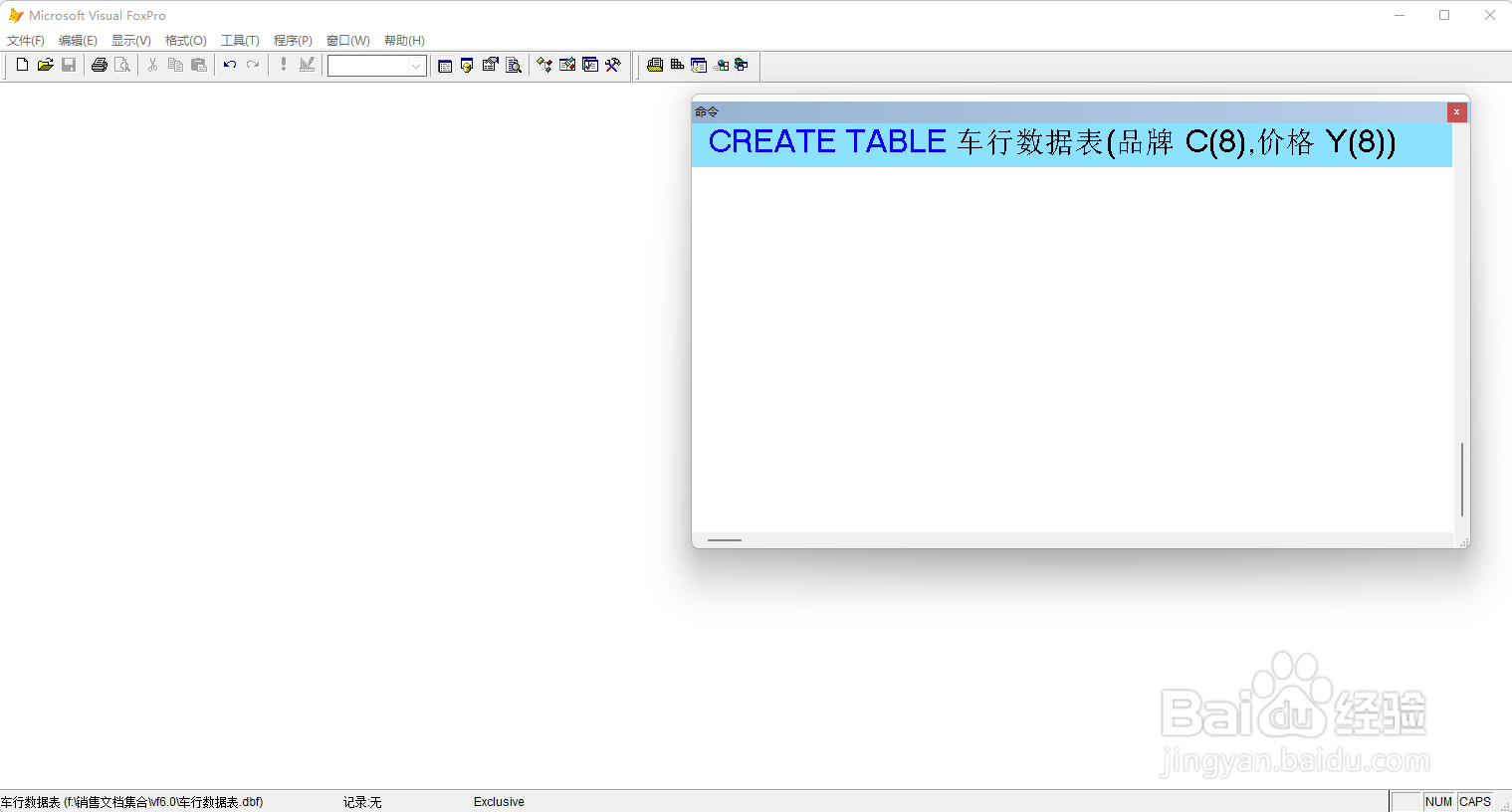Click the 命令 window horizontal scrollbar thumb

[x=725, y=540]
